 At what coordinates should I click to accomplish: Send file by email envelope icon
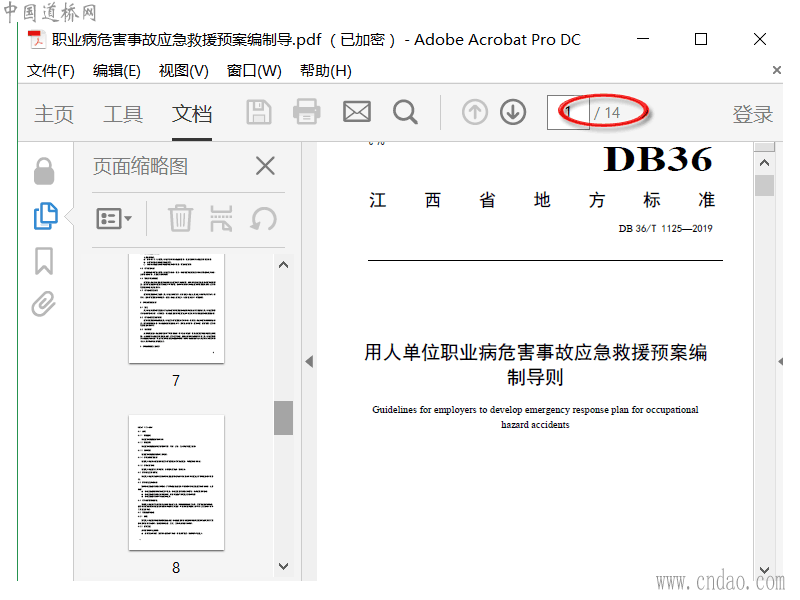coord(357,112)
